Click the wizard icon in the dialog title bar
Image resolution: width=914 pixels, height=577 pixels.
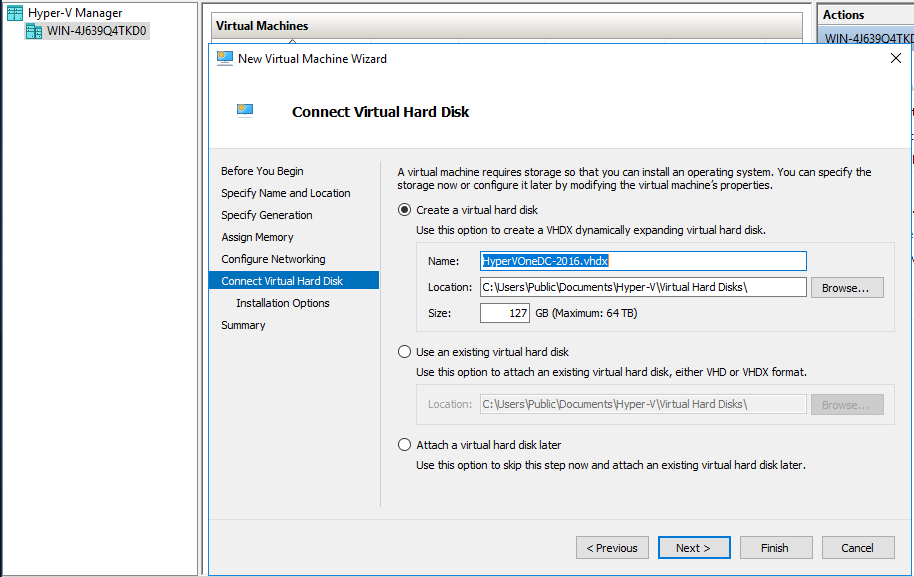point(224,59)
